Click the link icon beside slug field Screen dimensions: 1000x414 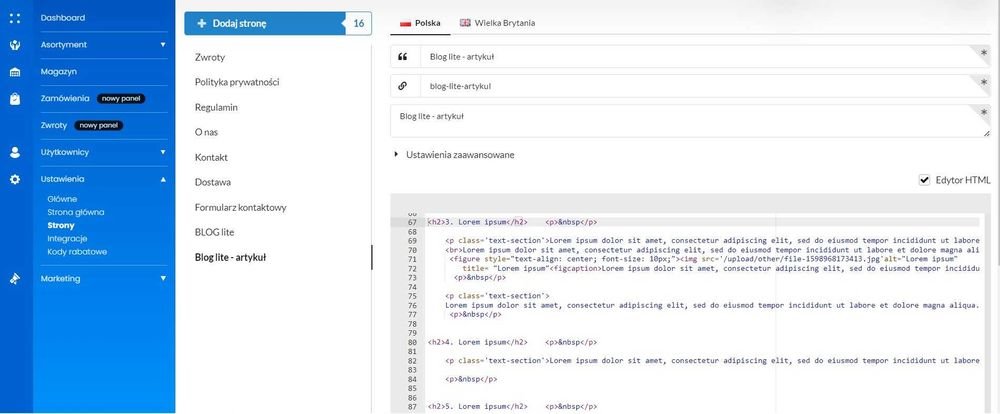tap(402, 85)
